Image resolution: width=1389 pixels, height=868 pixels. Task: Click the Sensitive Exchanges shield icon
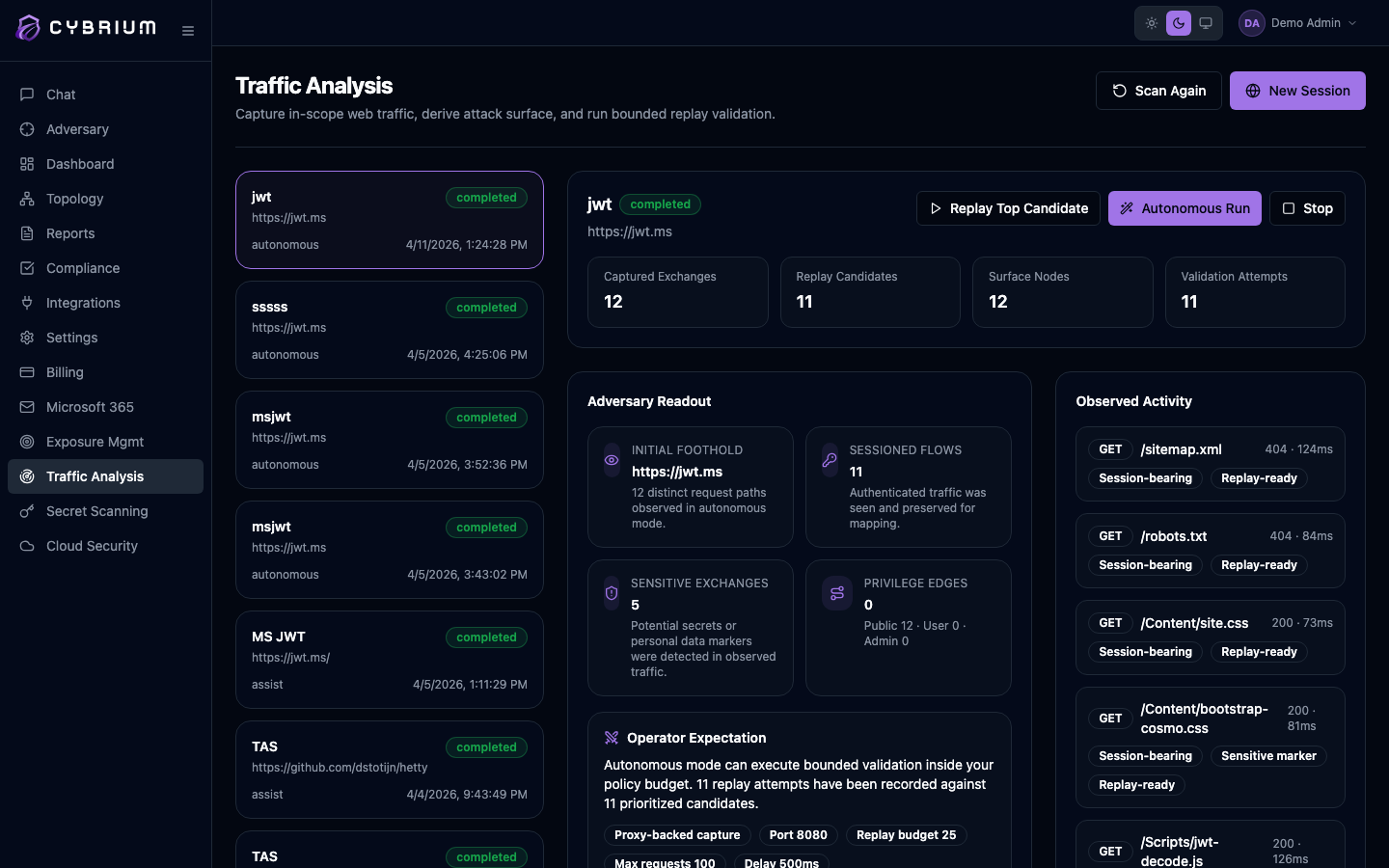click(x=612, y=593)
